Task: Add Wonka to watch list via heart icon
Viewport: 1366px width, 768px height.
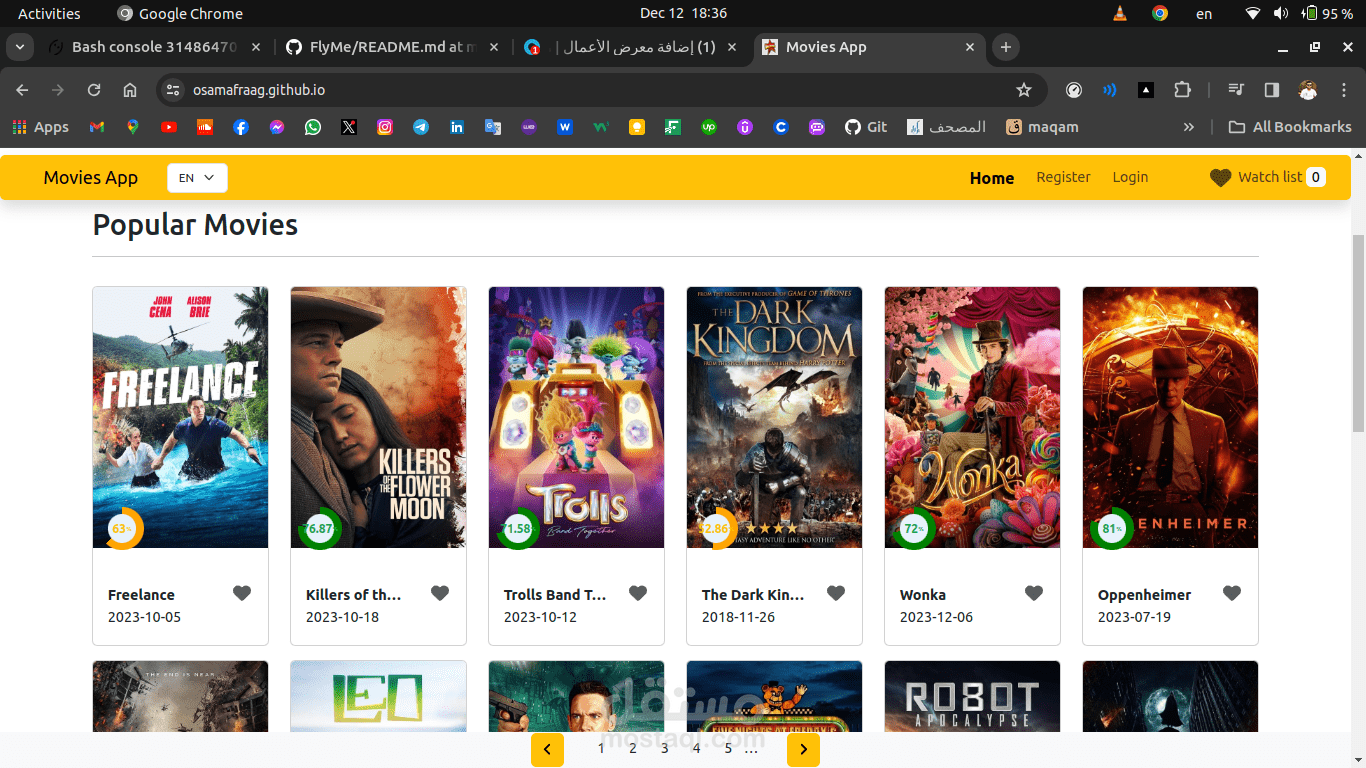Action: point(1034,593)
